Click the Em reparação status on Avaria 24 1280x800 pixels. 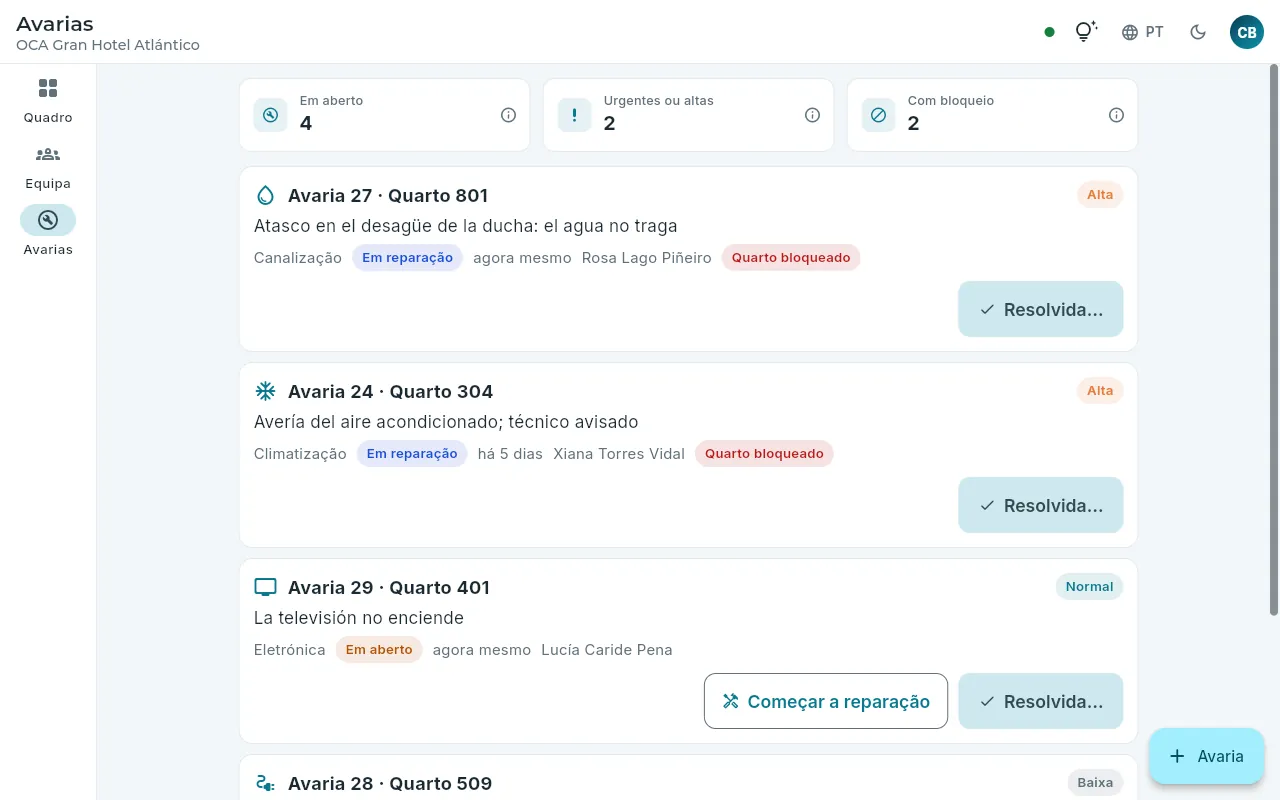point(412,454)
